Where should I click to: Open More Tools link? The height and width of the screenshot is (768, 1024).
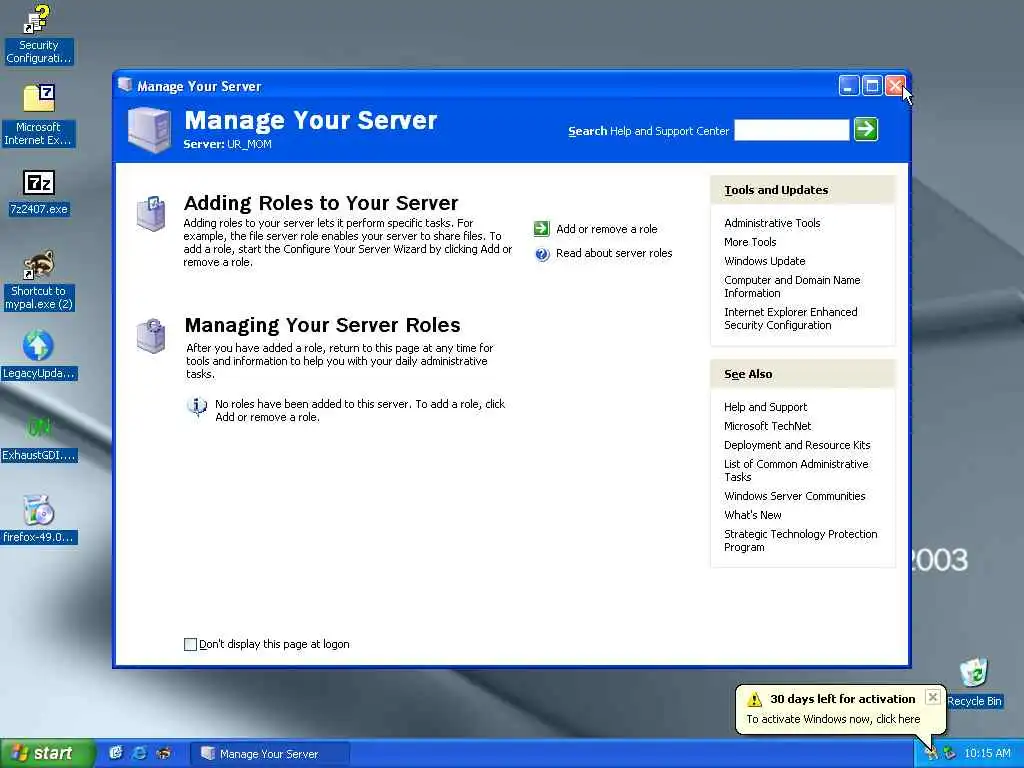tap(750, 242)
